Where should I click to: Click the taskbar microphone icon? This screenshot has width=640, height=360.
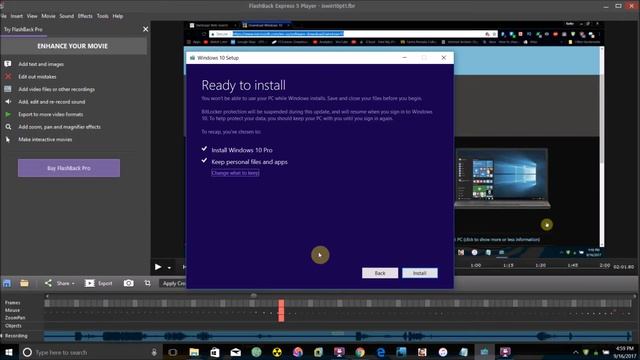pos(154,352)
